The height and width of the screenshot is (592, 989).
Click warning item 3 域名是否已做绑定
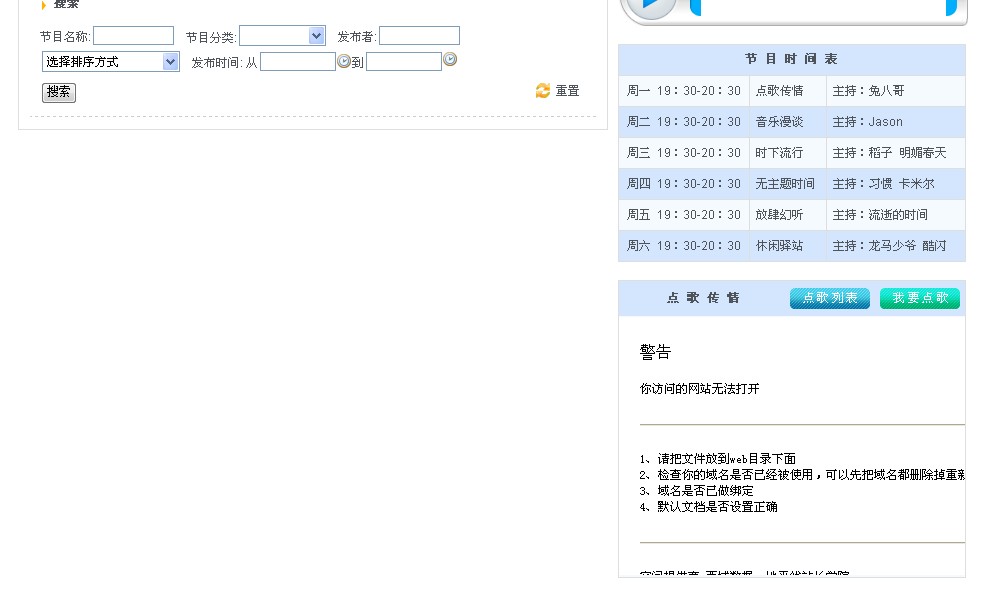click(x=696, y=490)
